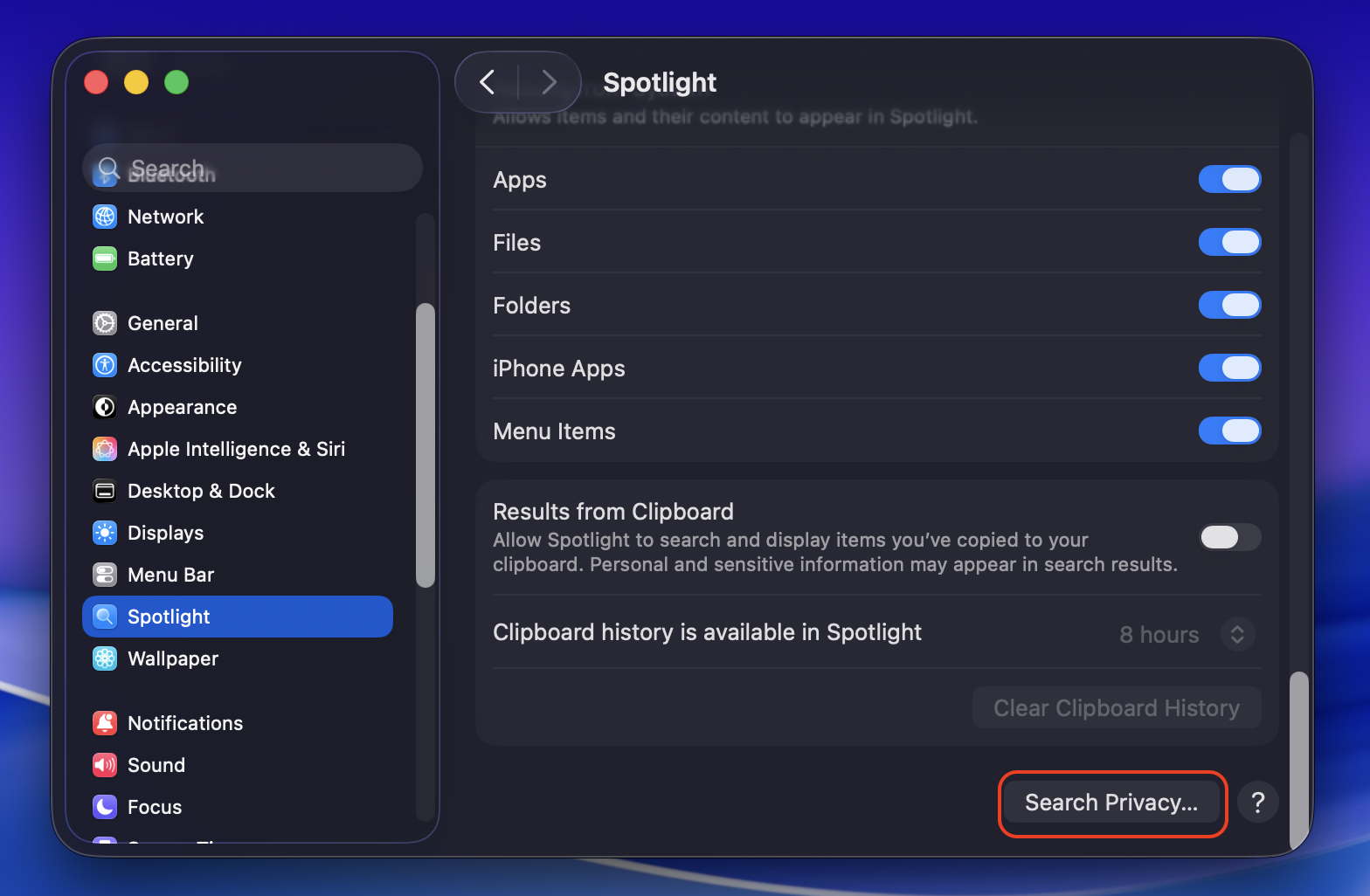
Task: Open Desktop & Dock settings
Action: pyautogui.click(x=238, y=491)
